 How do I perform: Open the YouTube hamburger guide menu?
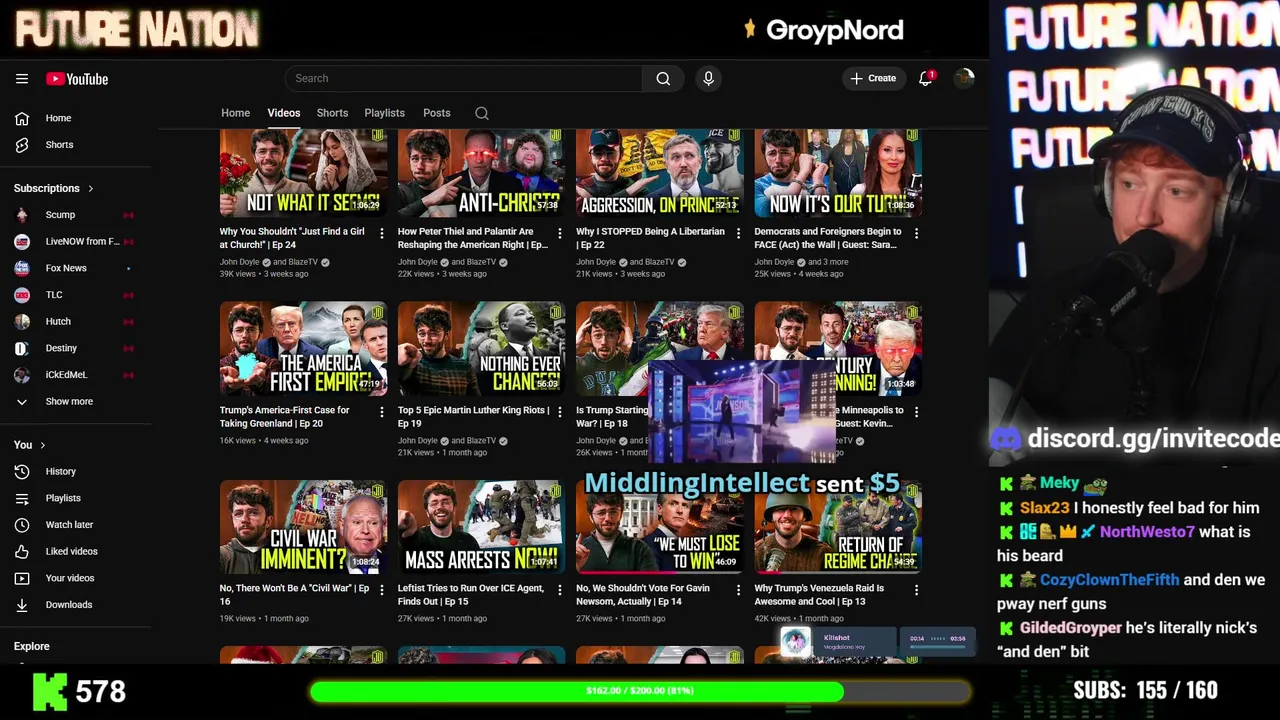22,79
